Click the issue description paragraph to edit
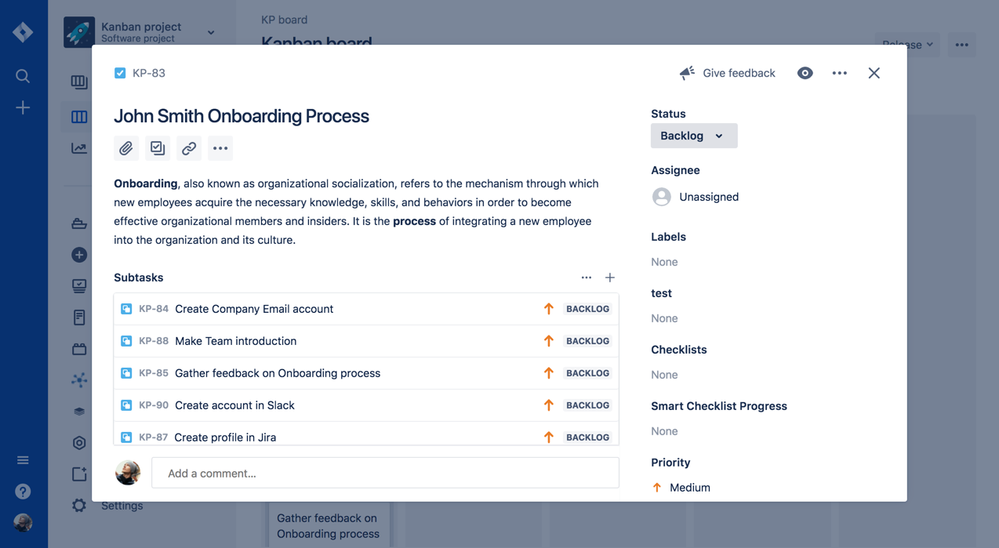The width and height of the screenshot is (999, 548). click(357, 212)
